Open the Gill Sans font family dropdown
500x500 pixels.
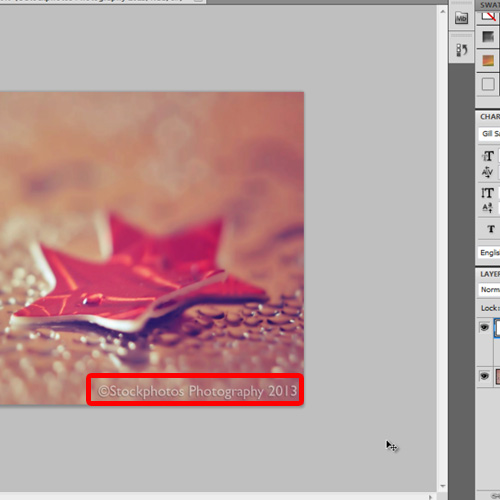pos(489,134)
